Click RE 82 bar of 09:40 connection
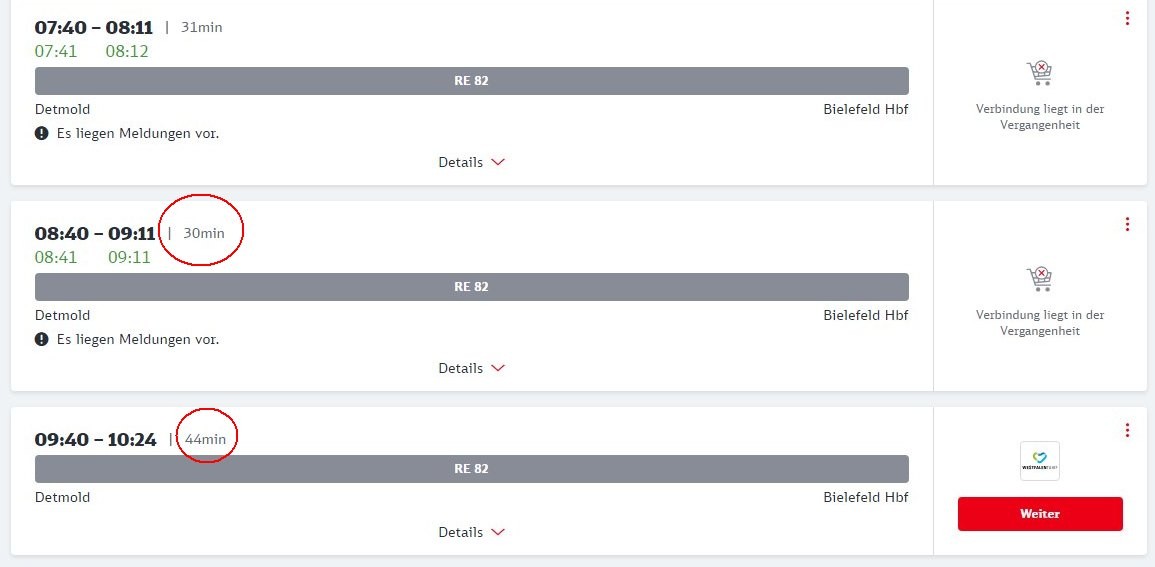This screenshot has width=1155, height=567. (471, 469)
